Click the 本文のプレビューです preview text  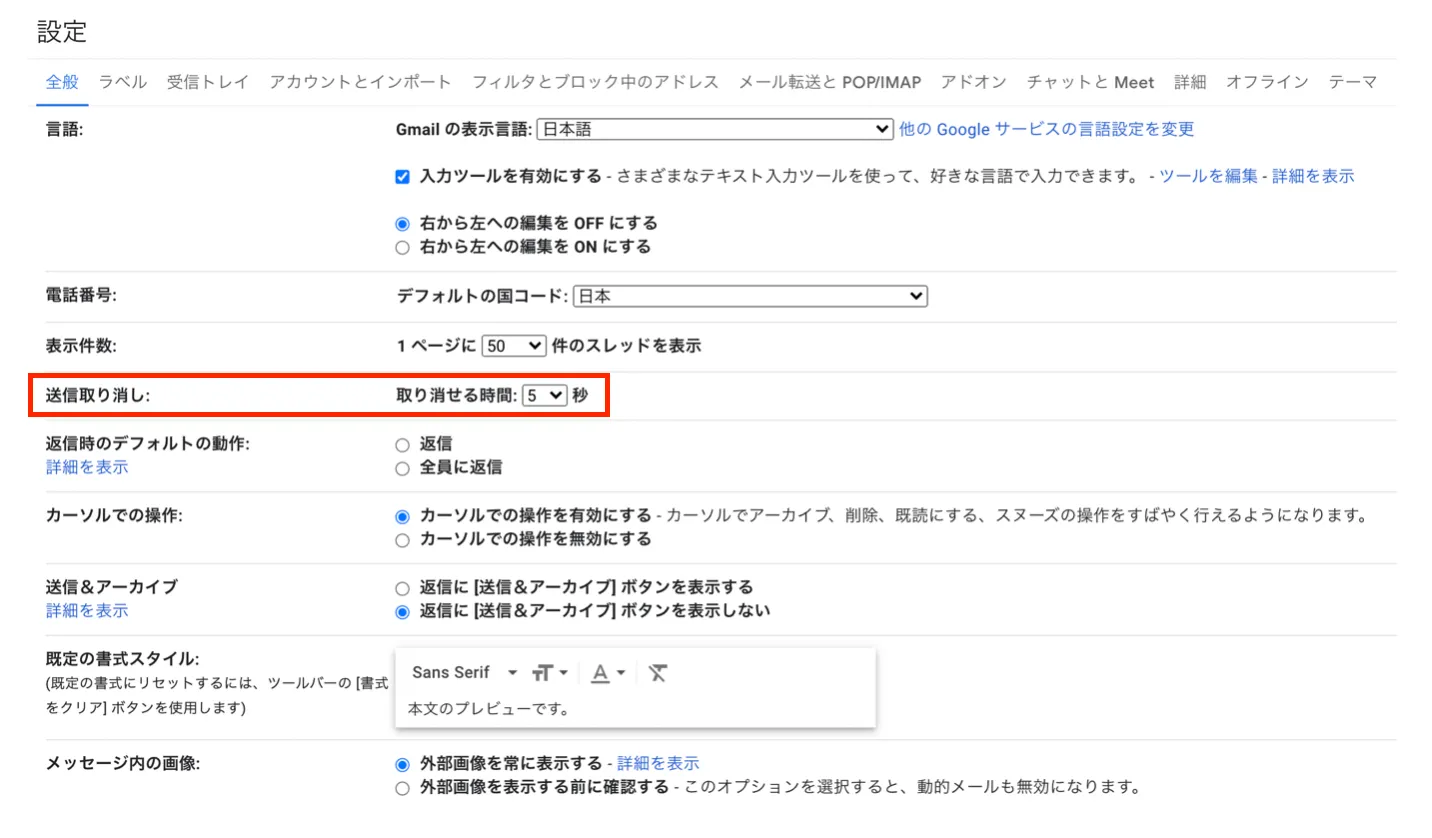pos(489,709)
